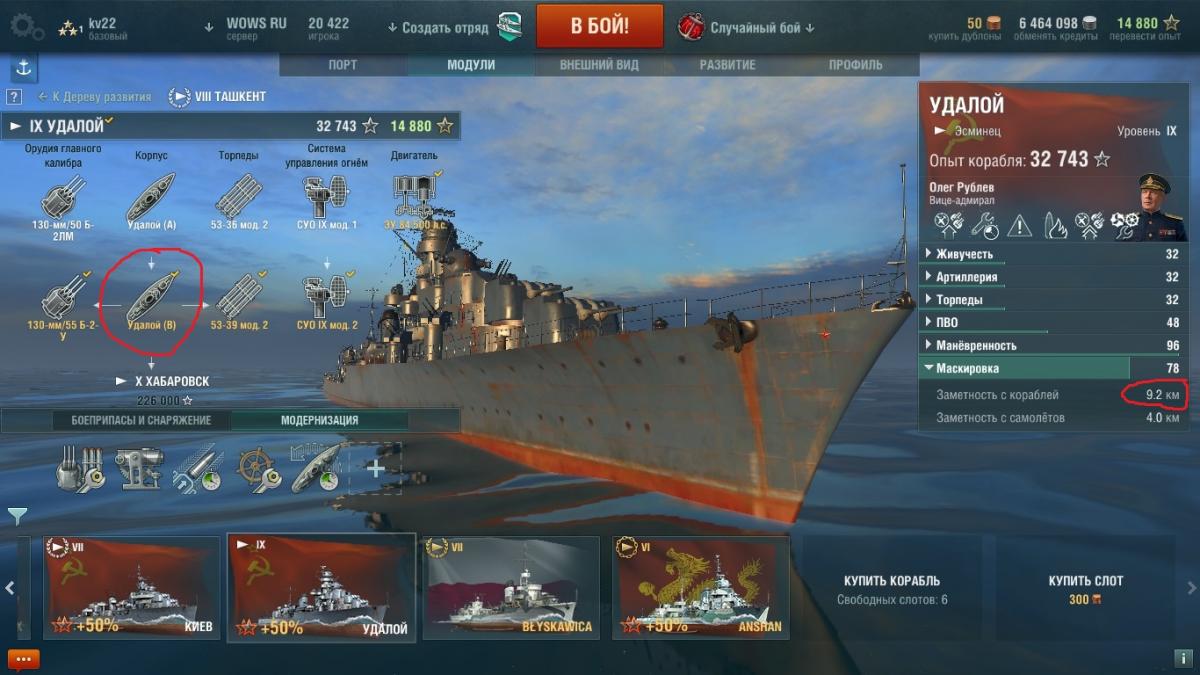Open the chat bubble icon

[x=23, y=659]
